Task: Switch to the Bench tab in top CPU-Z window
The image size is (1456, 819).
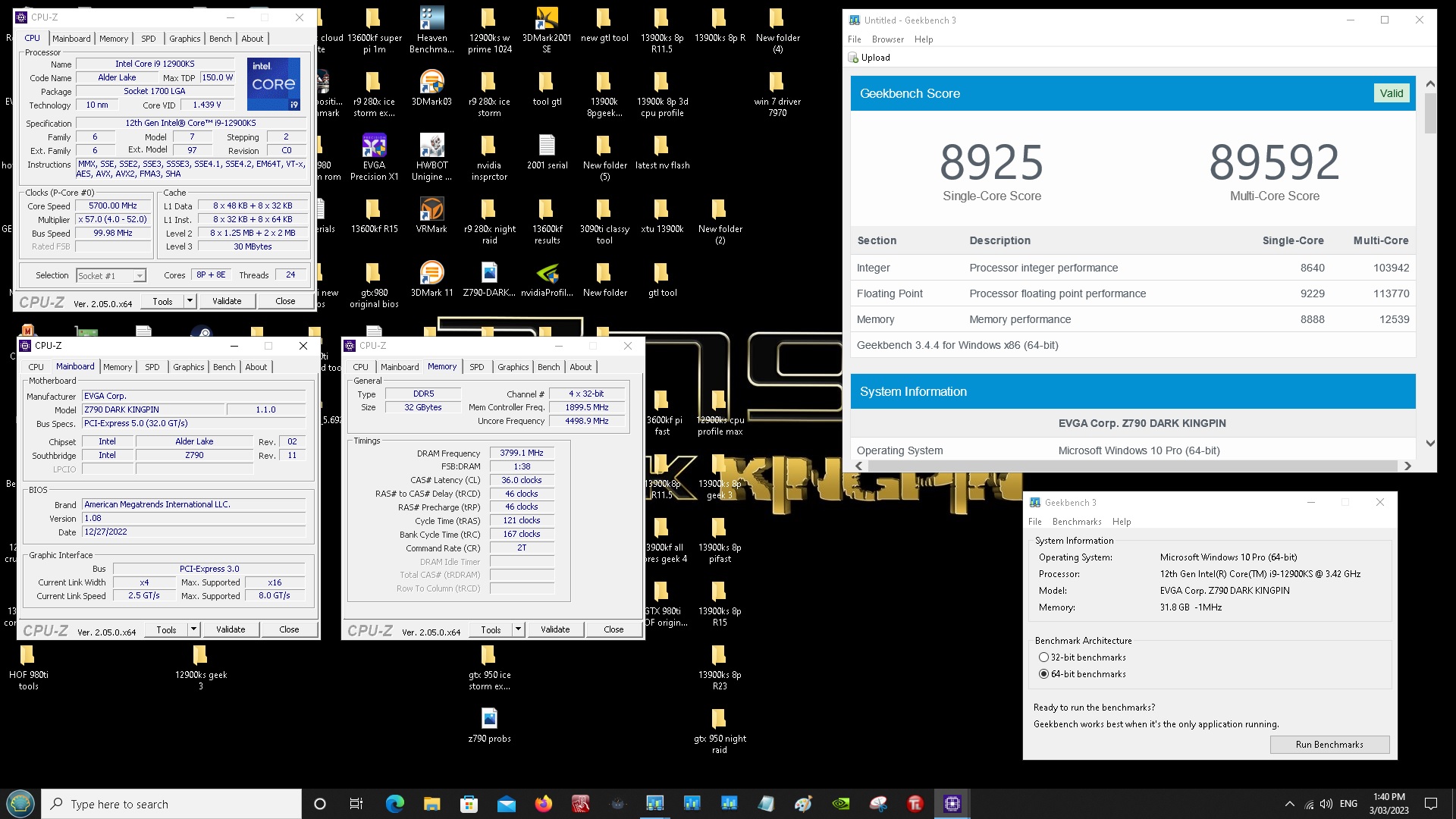Action: [x=221, y=39]
